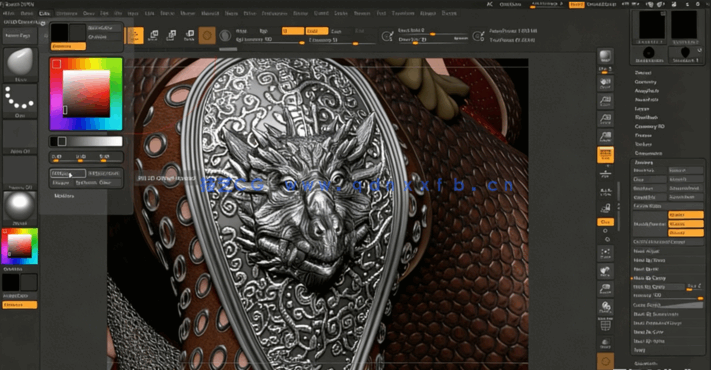The width and height of the screenshot is (711, 370).
Task: Click the Transp transparency icon on right shelf
Action: [605, 343]
